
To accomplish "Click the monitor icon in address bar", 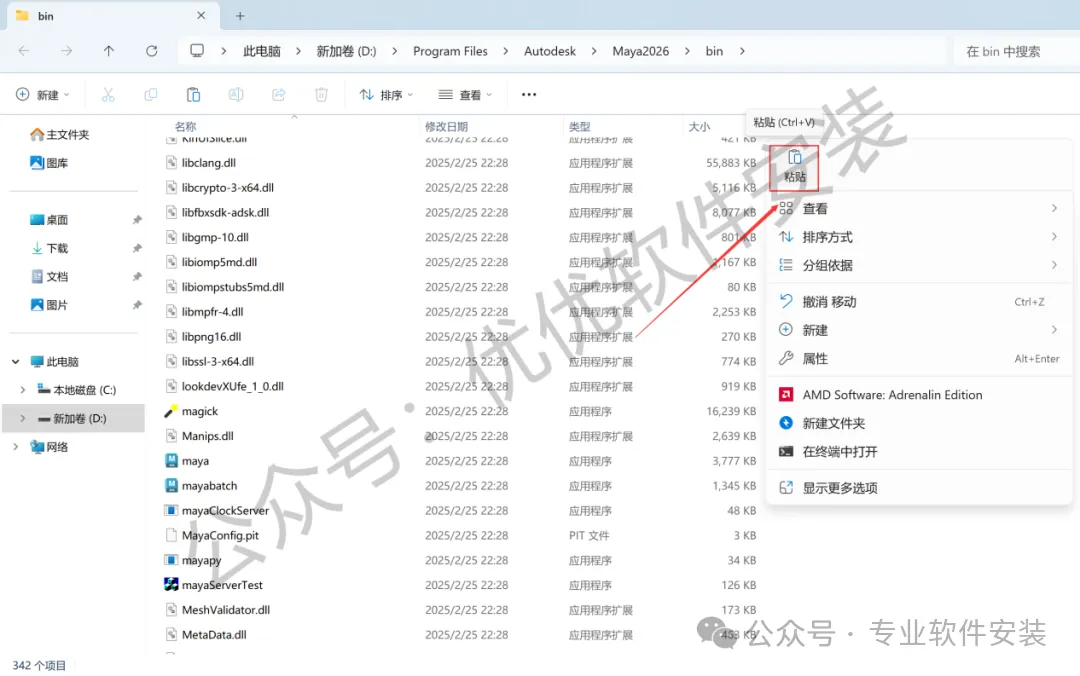I will click(x=197, y=51).
